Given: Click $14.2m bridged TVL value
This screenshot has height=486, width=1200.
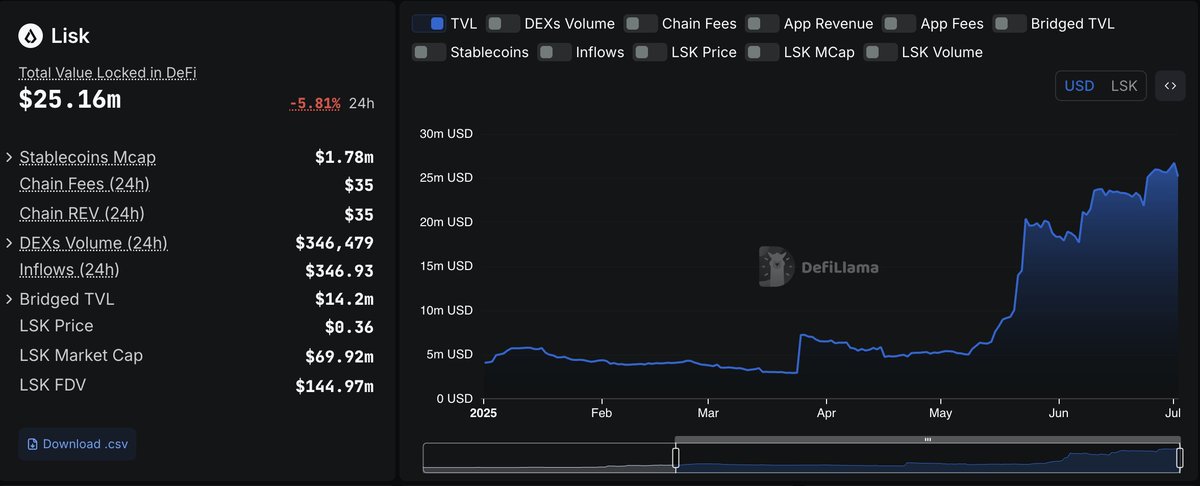Looking at the screenshot, I should coord(344,299).
